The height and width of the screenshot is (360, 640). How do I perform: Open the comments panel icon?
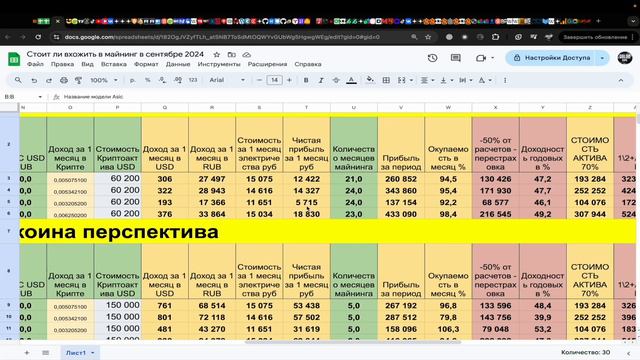(x=456, y=58)
